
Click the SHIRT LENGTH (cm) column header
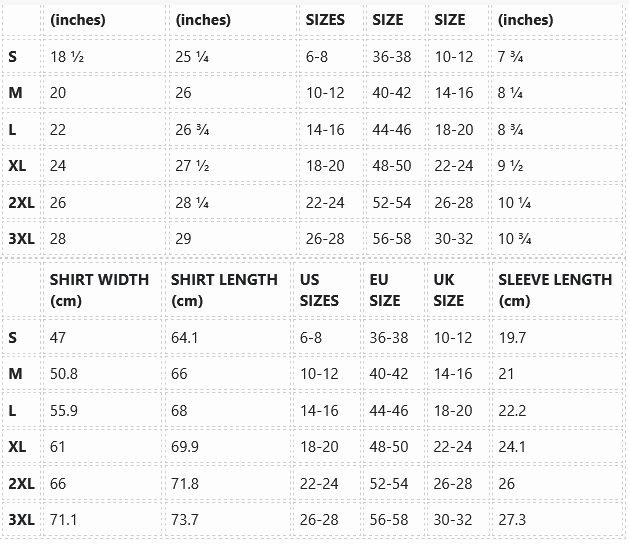pyautogui.click(x=224, y=290)
